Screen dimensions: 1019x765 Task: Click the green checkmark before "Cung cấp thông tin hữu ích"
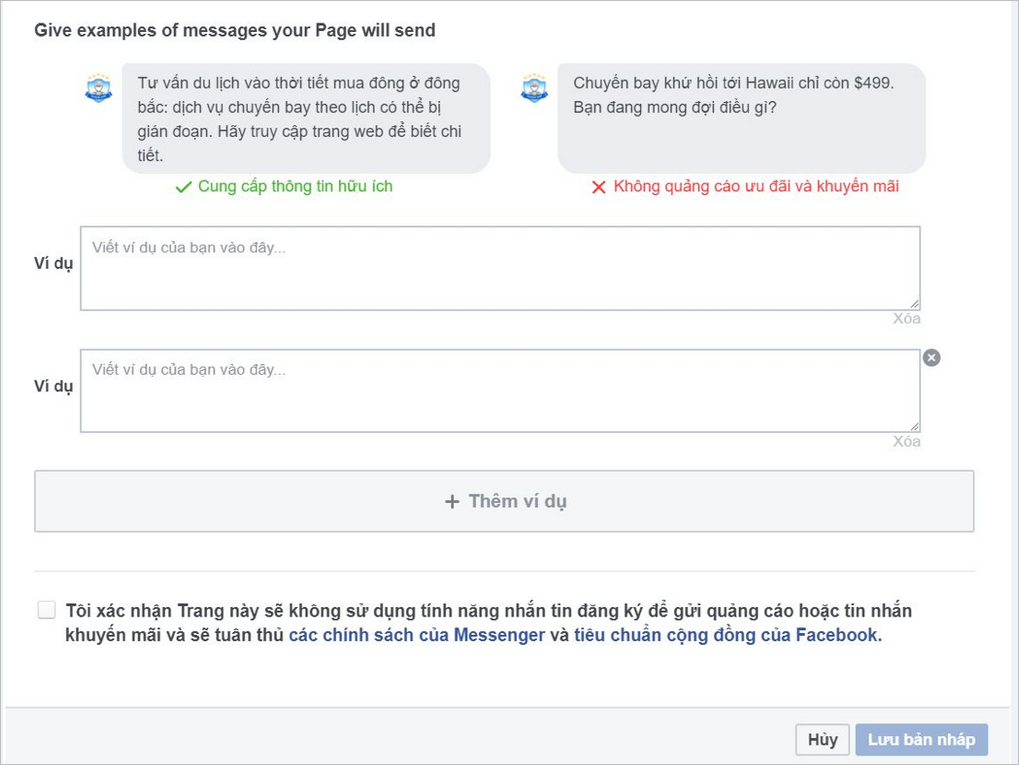pyautogui.click(x=183, y=187)
